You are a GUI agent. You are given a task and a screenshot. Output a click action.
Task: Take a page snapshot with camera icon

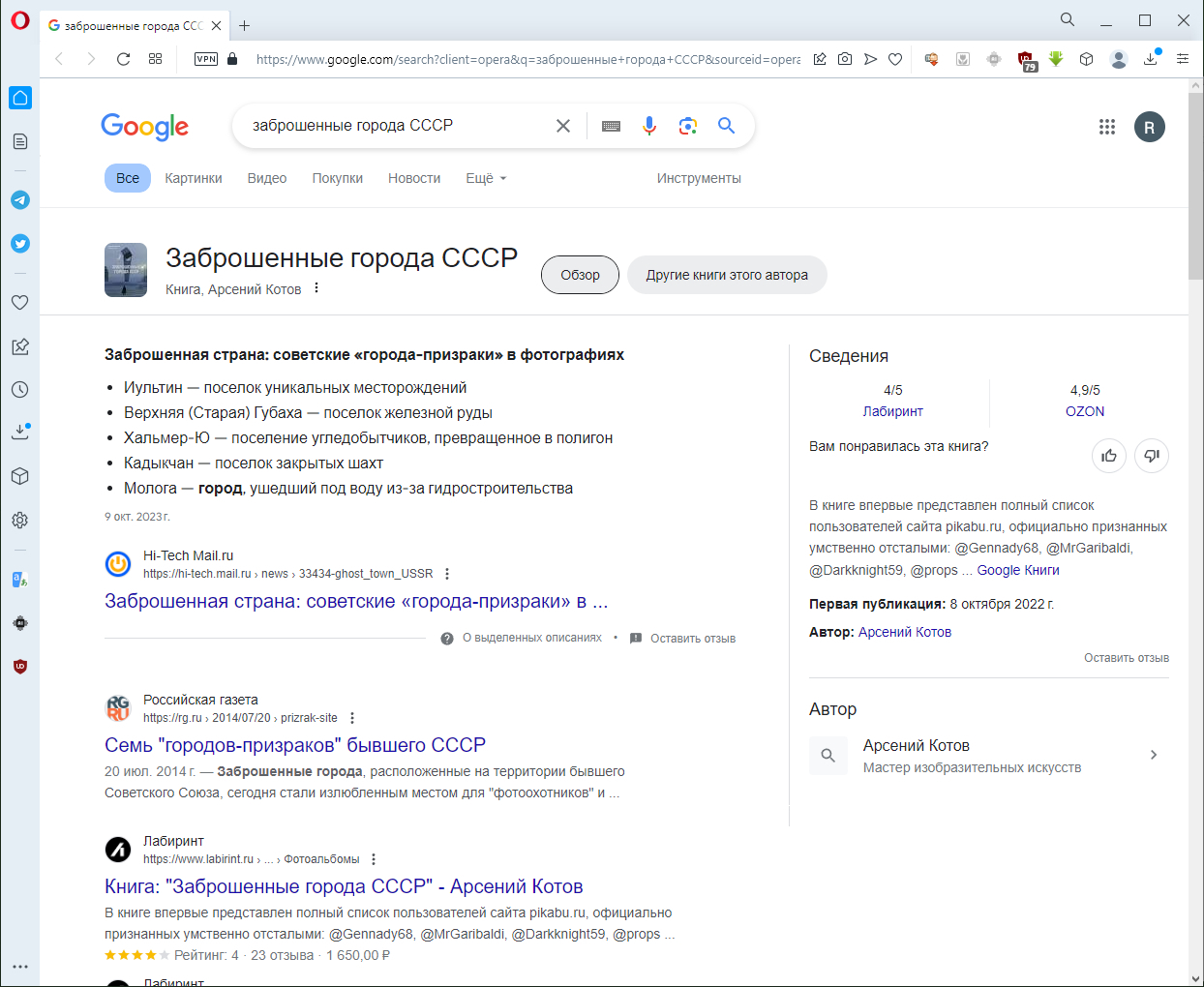pos(845,59)
